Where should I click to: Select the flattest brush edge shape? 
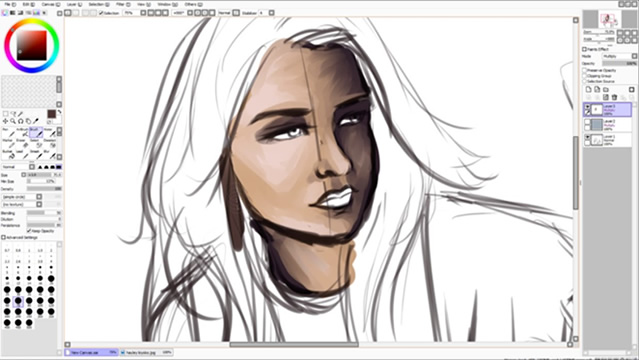[x=59, y=167]
